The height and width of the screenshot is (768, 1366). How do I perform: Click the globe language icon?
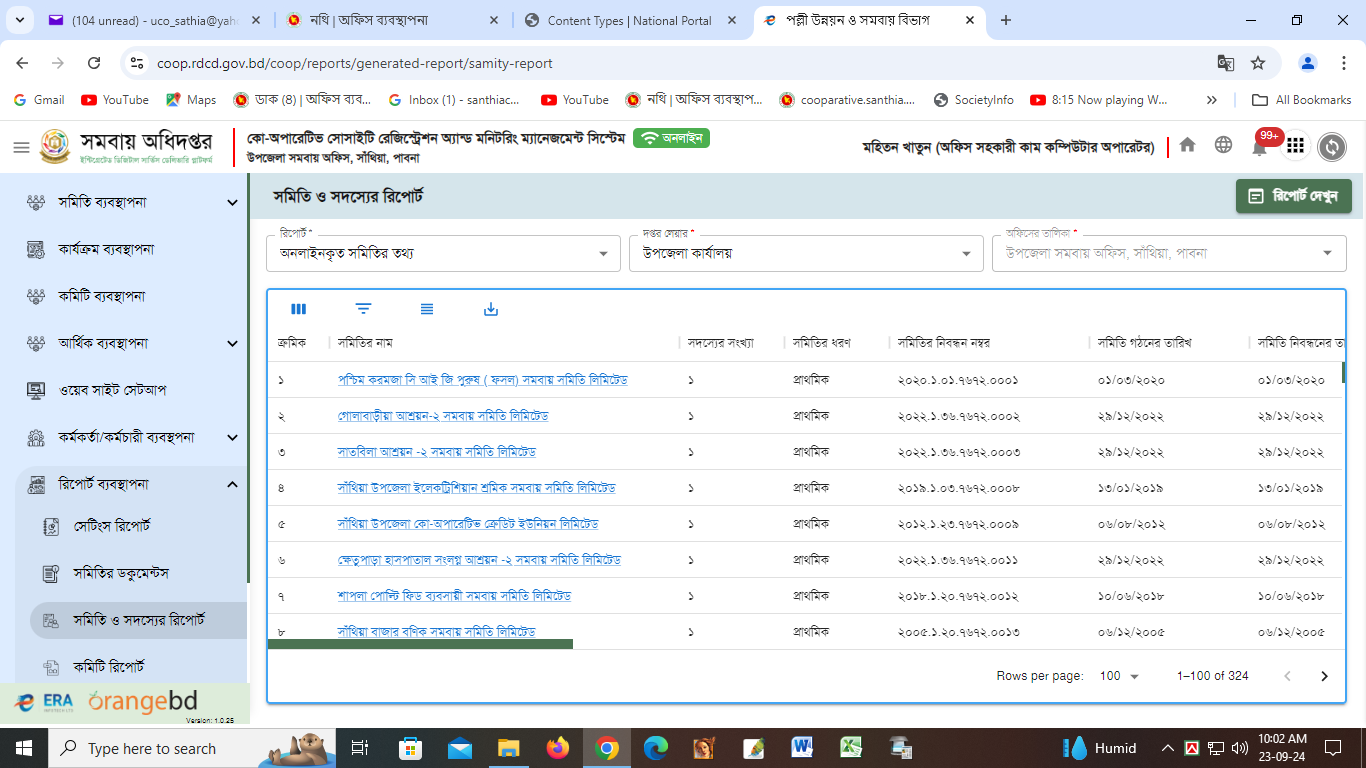1223,145
